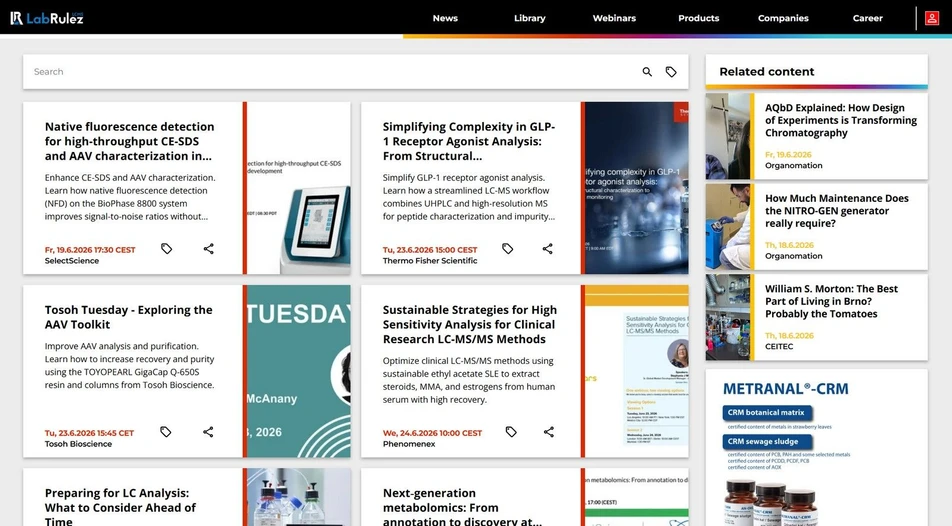Open Preparing for LC Analysis title

coord(120,507)
